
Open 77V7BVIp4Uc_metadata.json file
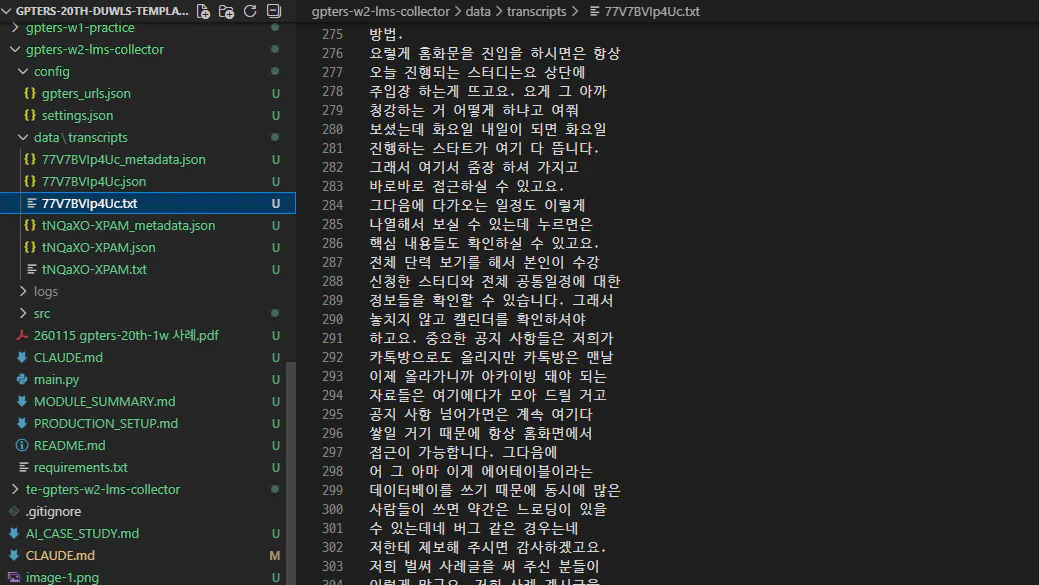[x=124, y=160]
